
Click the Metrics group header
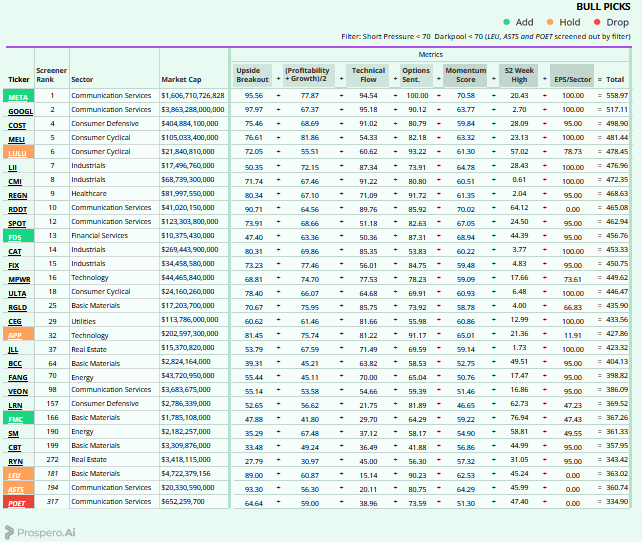[430, 54]
